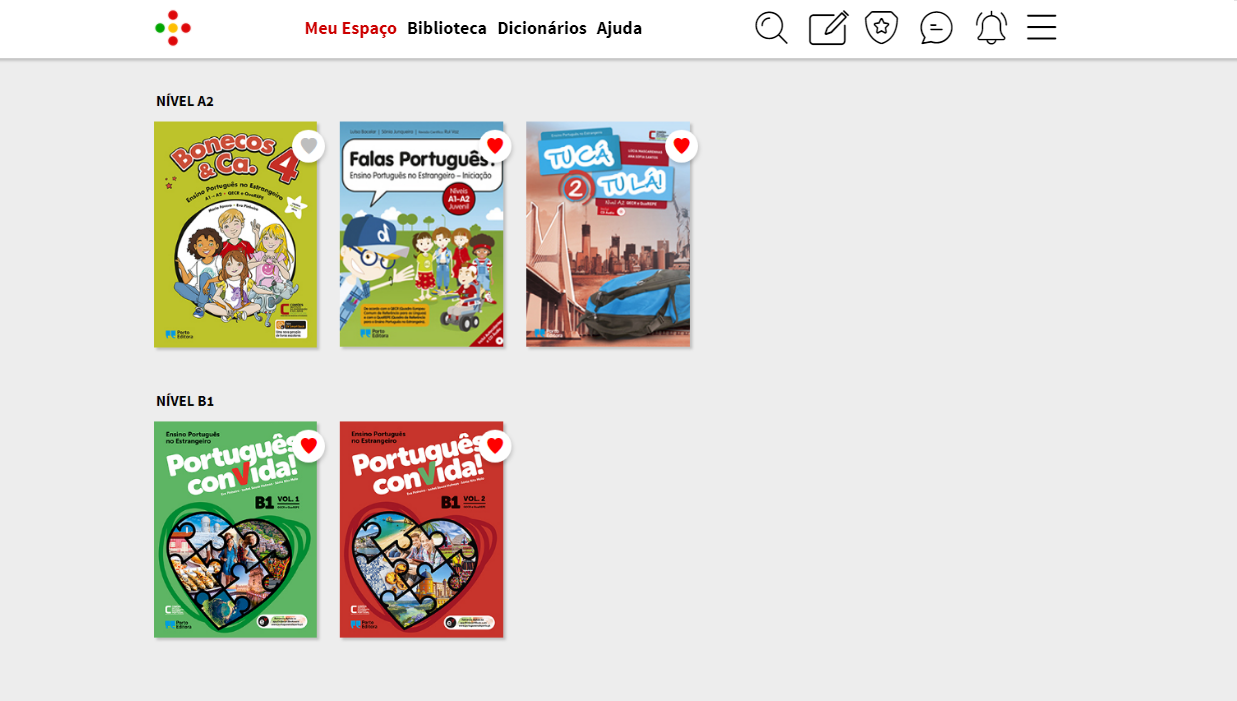Open the Bonecos & Ca. 4 book cover
The width and height of the screenshot is (1237, 701).
point(235,235)
